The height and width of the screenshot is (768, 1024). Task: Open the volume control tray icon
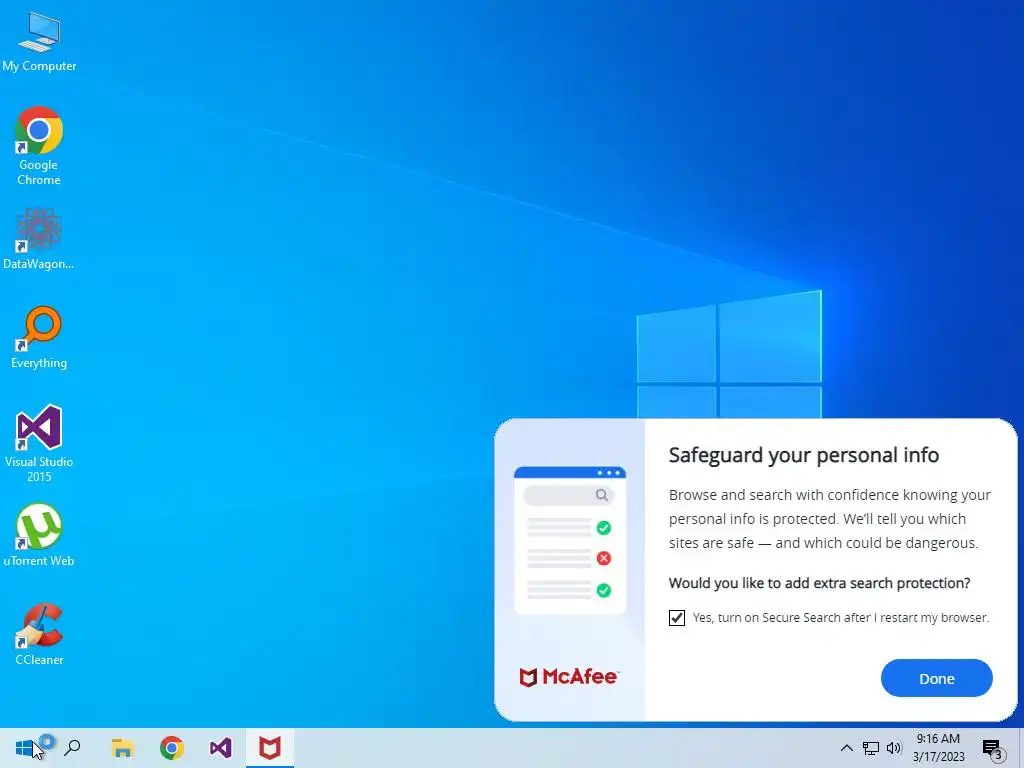click(x=894, y=748)
